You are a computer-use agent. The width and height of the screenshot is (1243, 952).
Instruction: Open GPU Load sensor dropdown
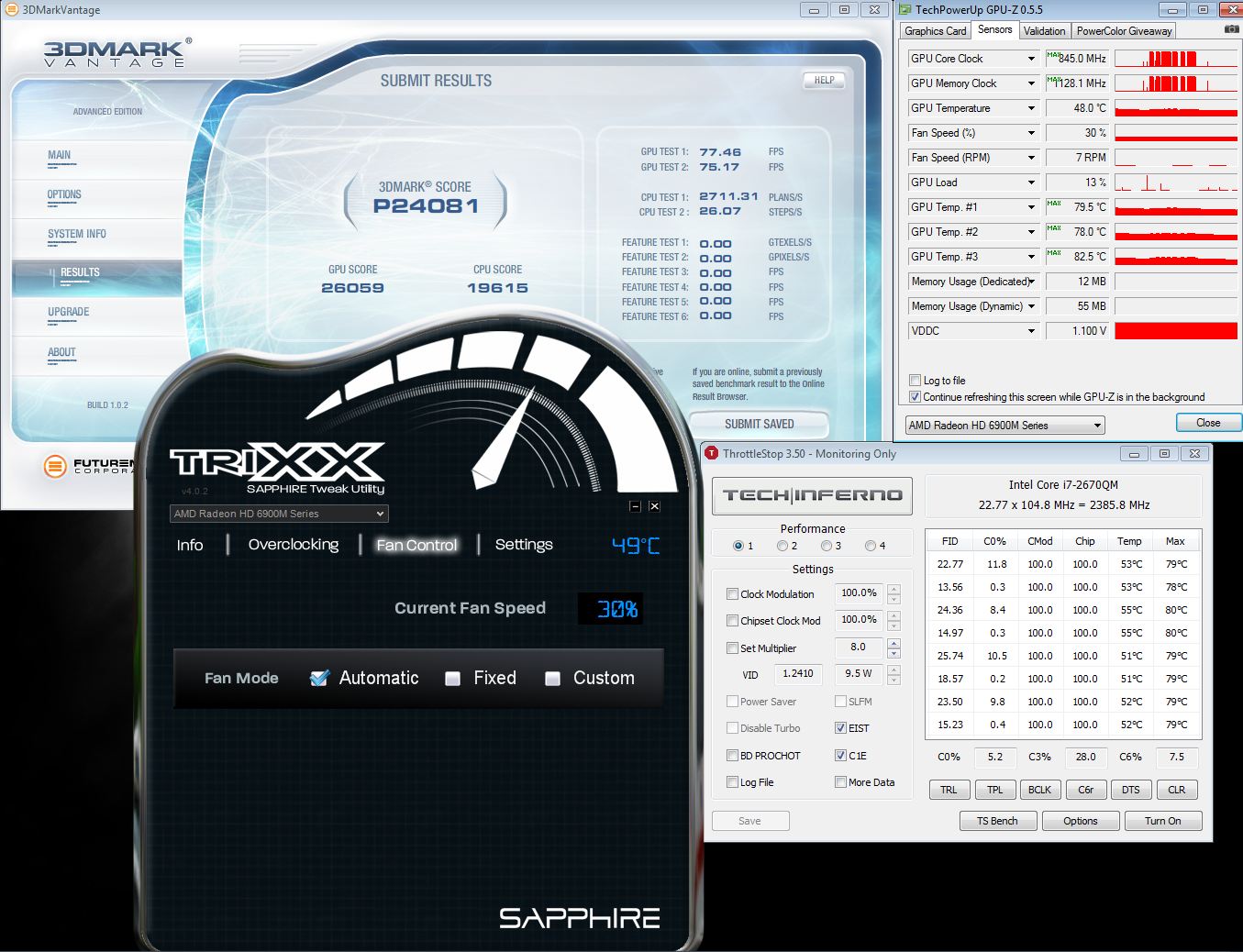pyautogui.click(x=1031, y=183)
